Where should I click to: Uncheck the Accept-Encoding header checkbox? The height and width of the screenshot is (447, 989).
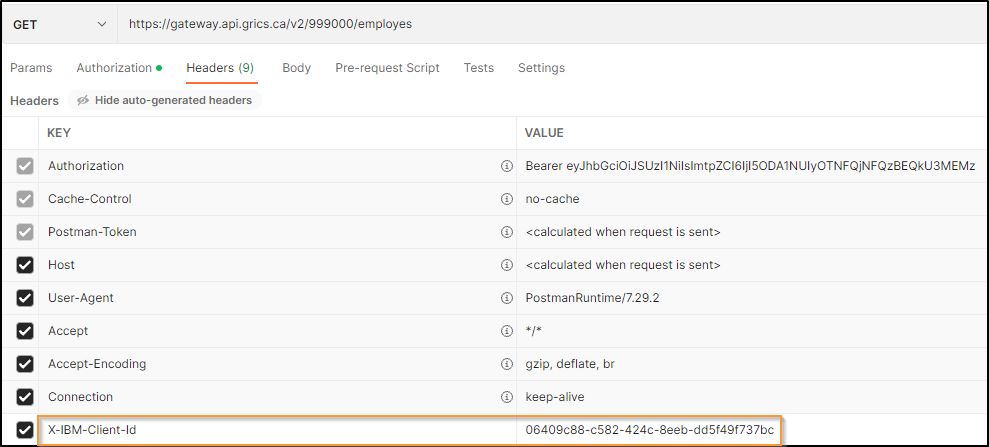(24, 364)
